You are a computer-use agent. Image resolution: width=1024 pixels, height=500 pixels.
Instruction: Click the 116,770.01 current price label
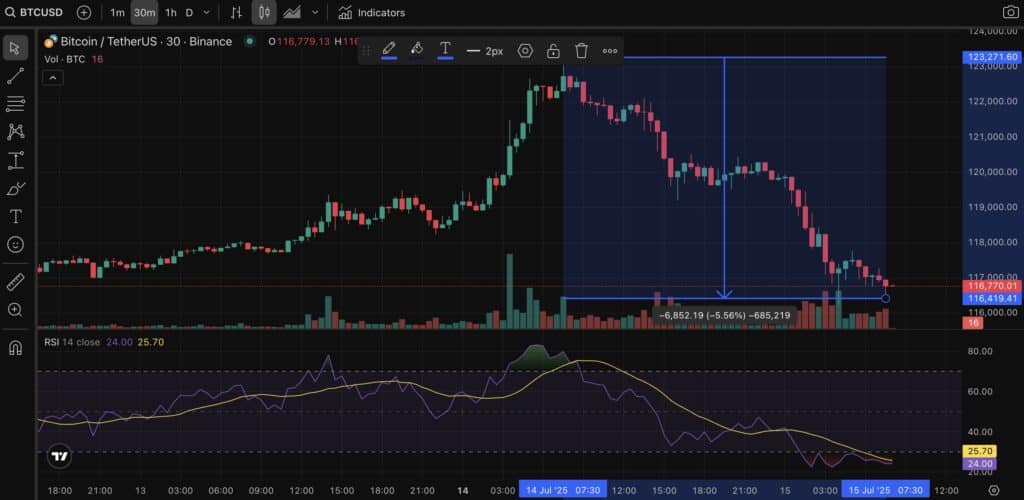(x=991, y=286)
